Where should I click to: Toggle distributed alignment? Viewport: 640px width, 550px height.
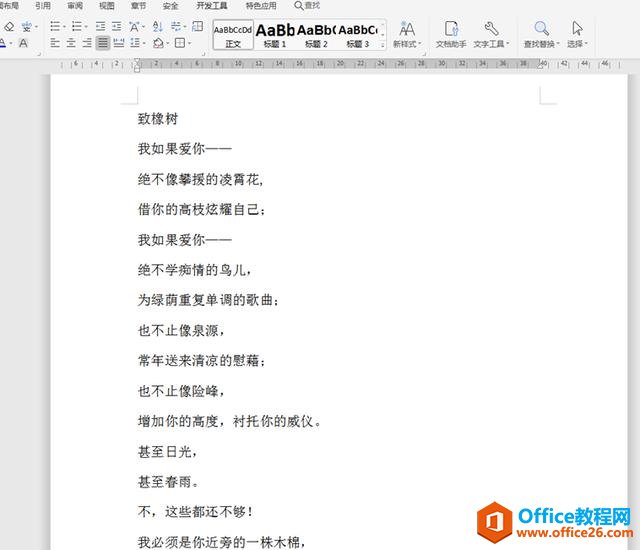[119, 43]
